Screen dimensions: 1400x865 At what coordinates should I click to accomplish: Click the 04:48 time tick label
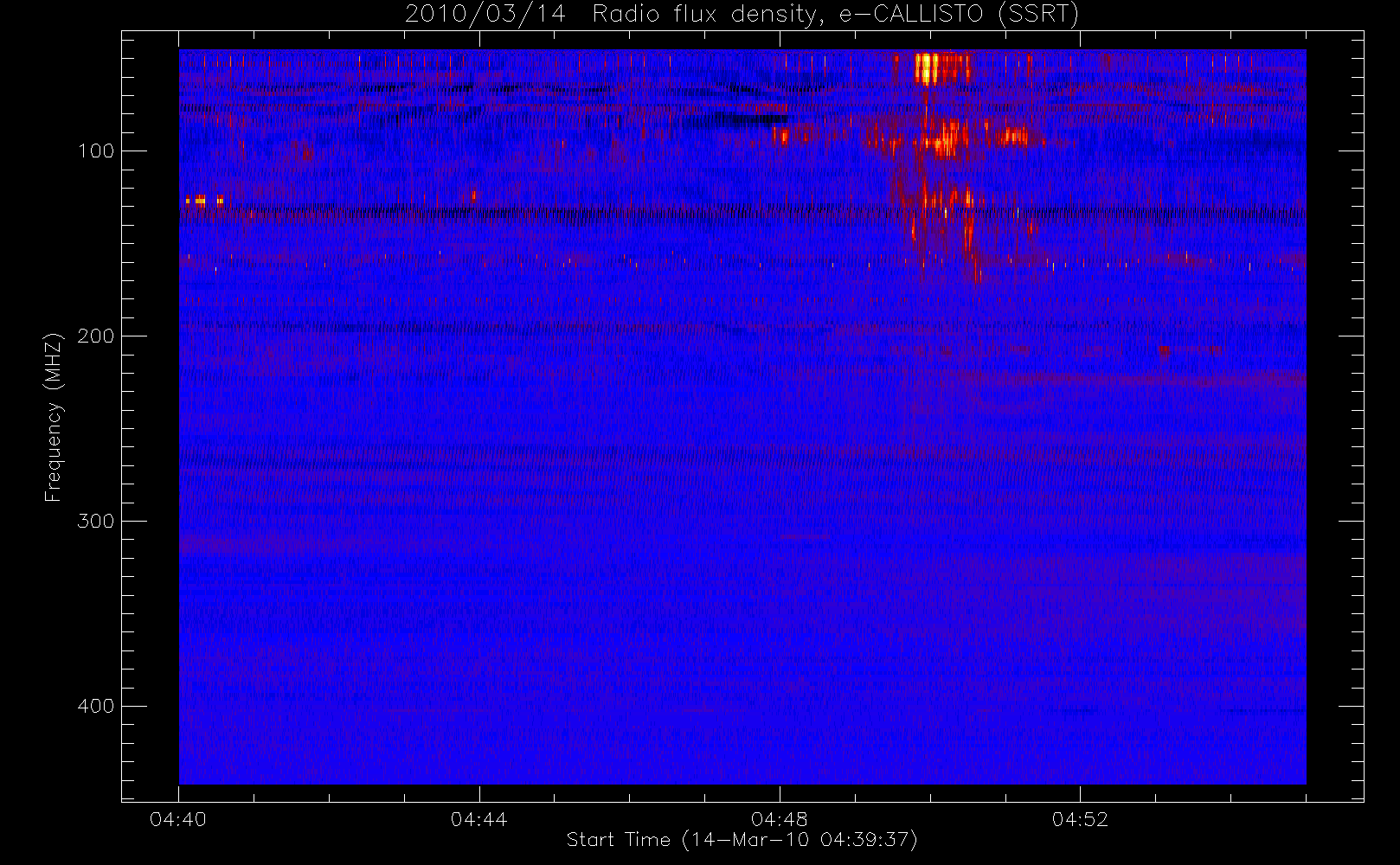(780, 819)
